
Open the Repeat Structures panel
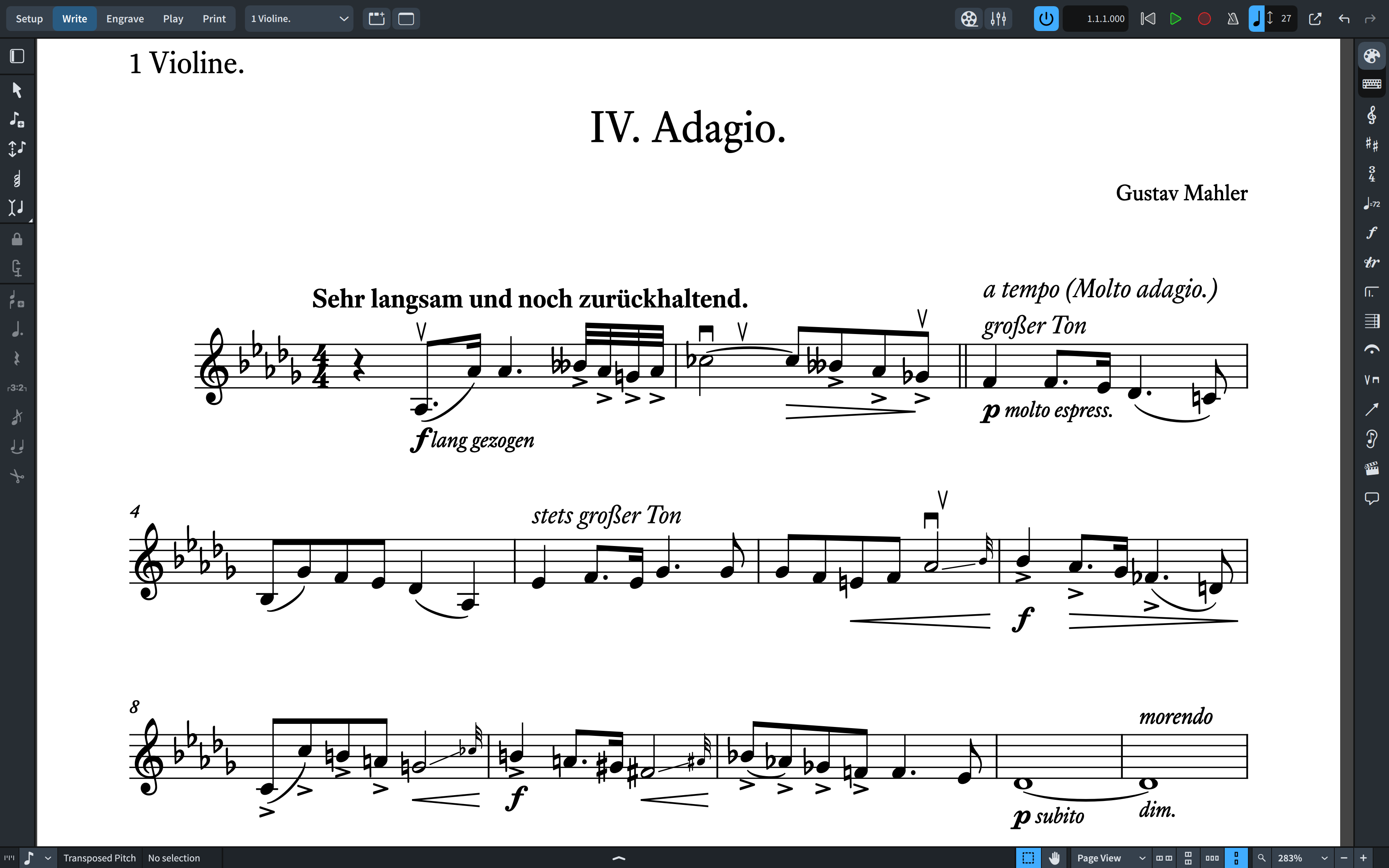point(1372,292)
